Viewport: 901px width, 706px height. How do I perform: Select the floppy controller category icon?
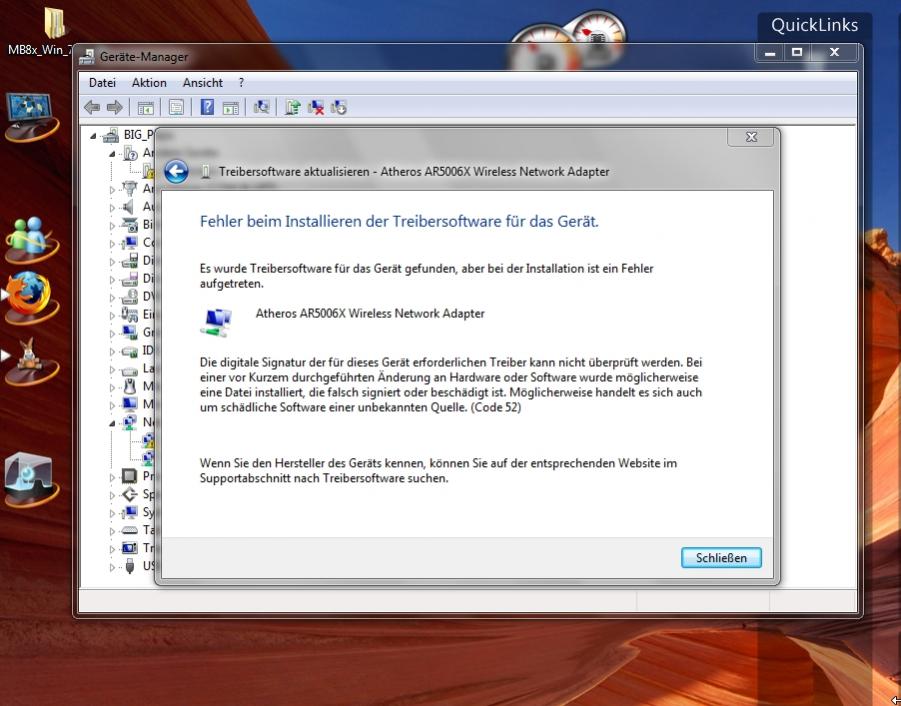[130, 260]
